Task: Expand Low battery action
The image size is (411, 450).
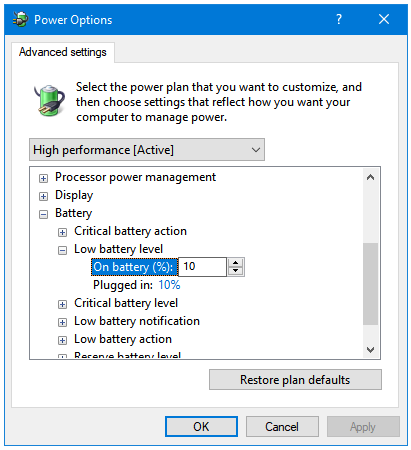Action: pos(62,340)
